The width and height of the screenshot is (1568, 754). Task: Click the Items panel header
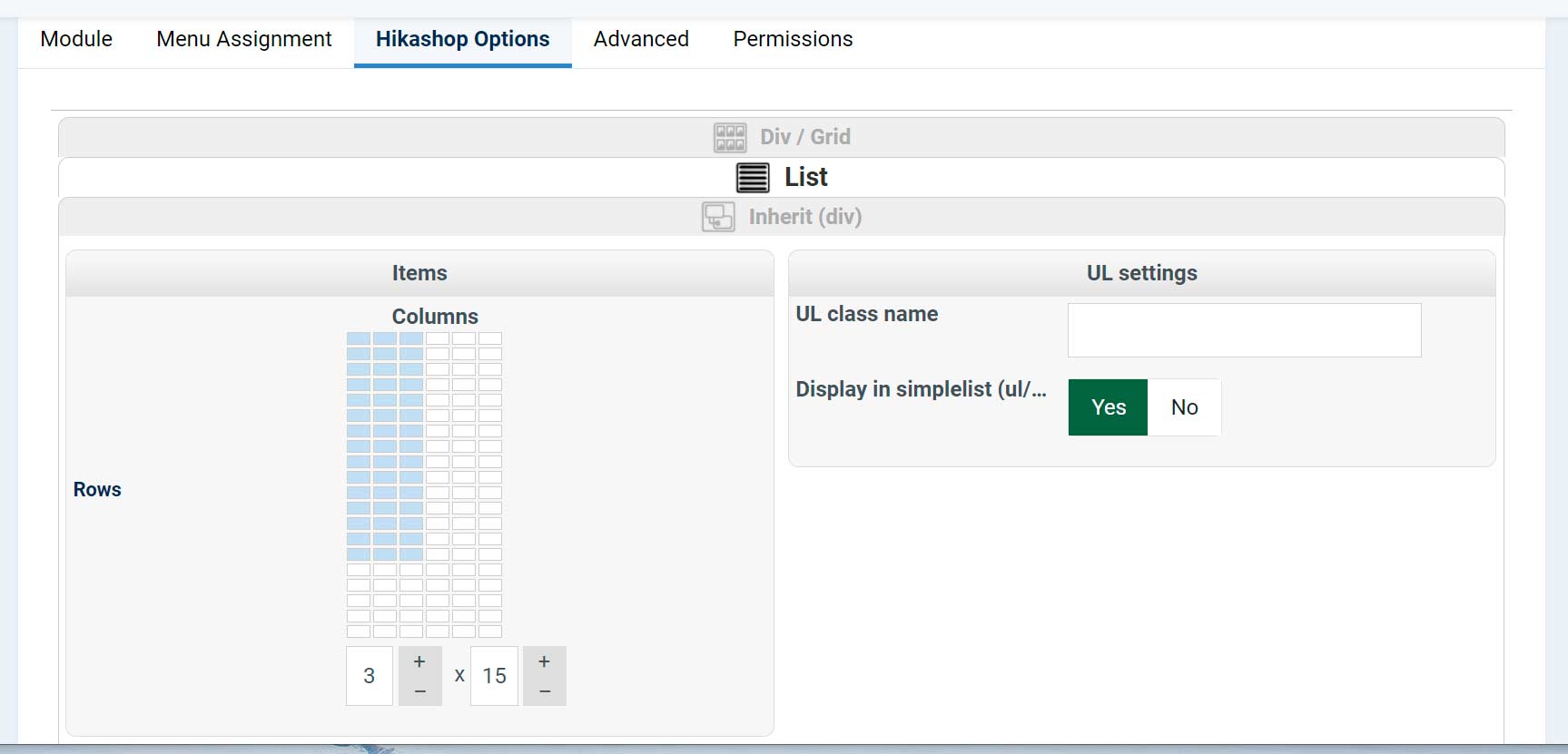point(419,273)
